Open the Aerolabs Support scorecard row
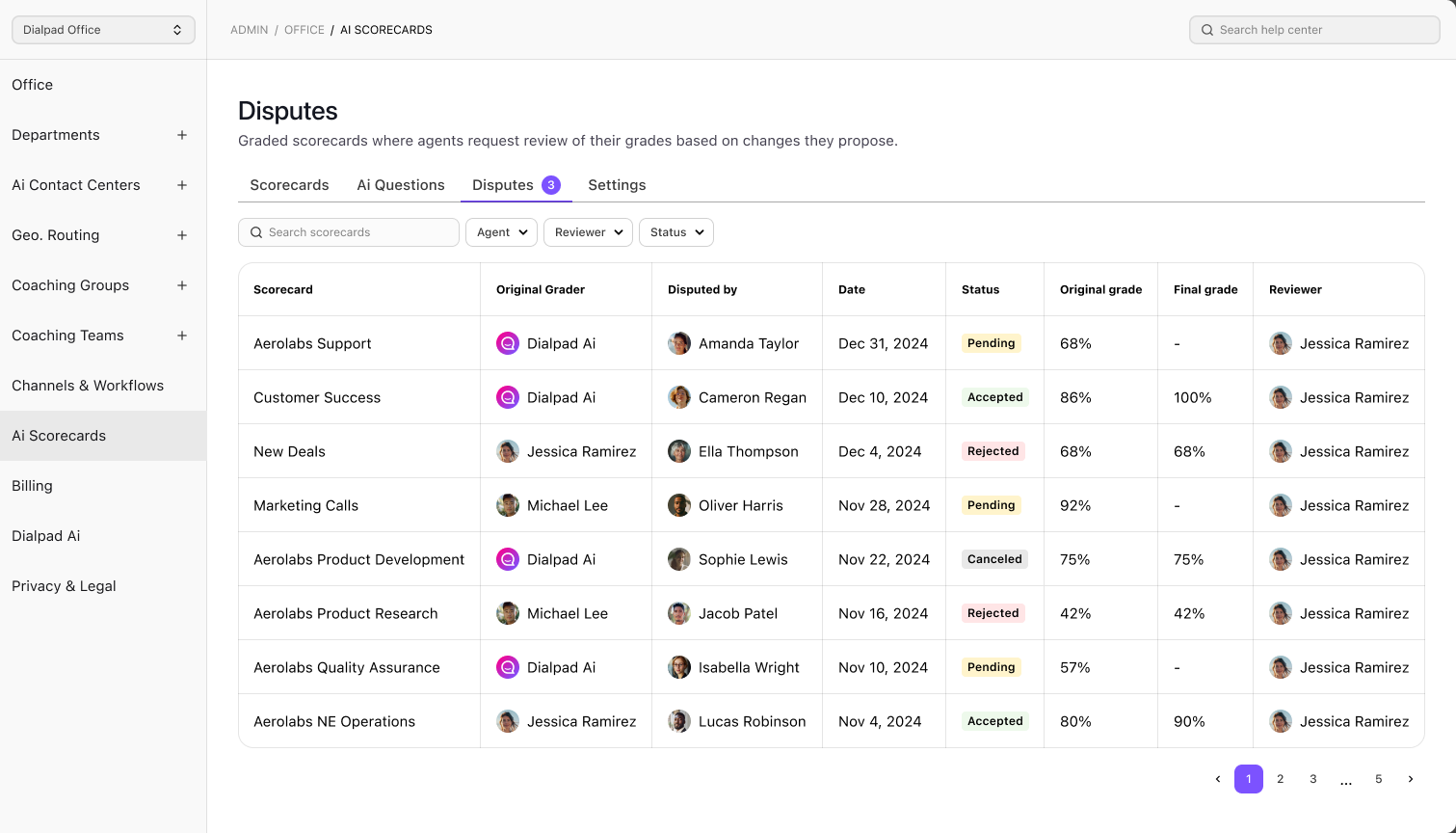The width and height of the screenshot is (1456, 833). click(832, 343)
